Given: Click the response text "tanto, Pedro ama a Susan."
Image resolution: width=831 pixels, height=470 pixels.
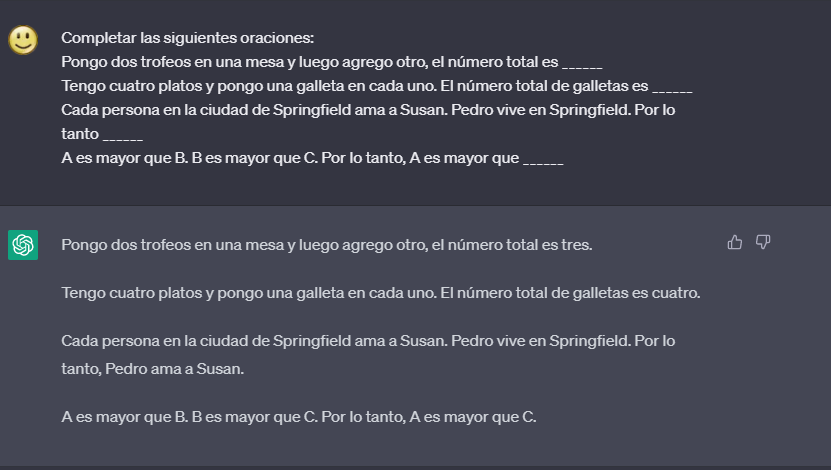Looking at the screenshot, I should pos(152,369).
